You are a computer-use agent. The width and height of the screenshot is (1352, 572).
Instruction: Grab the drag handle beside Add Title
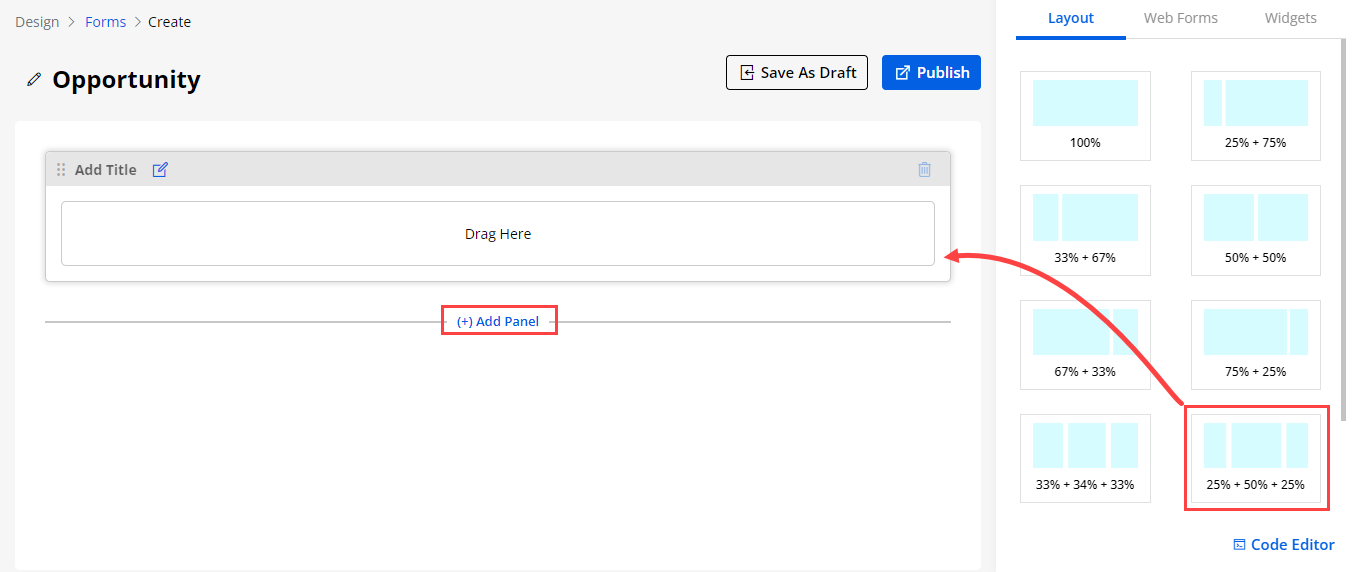pos(61,170)
